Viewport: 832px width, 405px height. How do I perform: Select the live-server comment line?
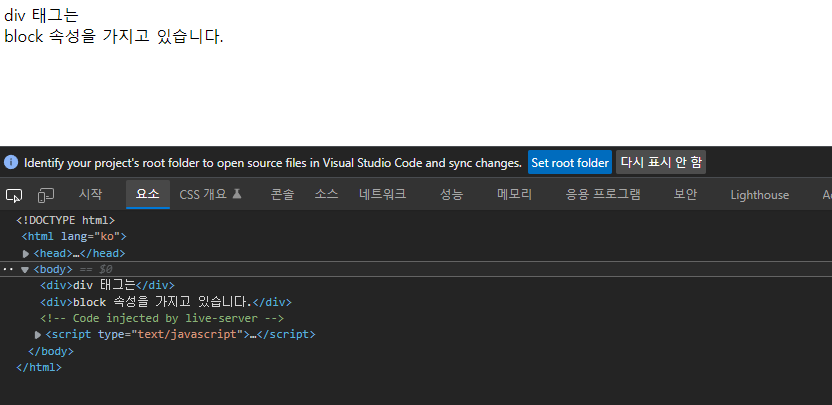point(162,318)
